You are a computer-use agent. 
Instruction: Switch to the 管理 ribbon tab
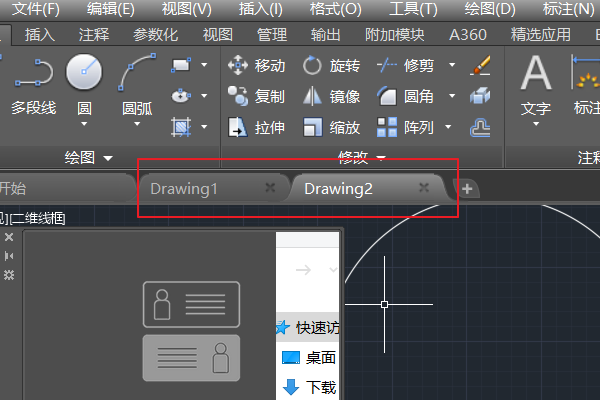(271, 35)
